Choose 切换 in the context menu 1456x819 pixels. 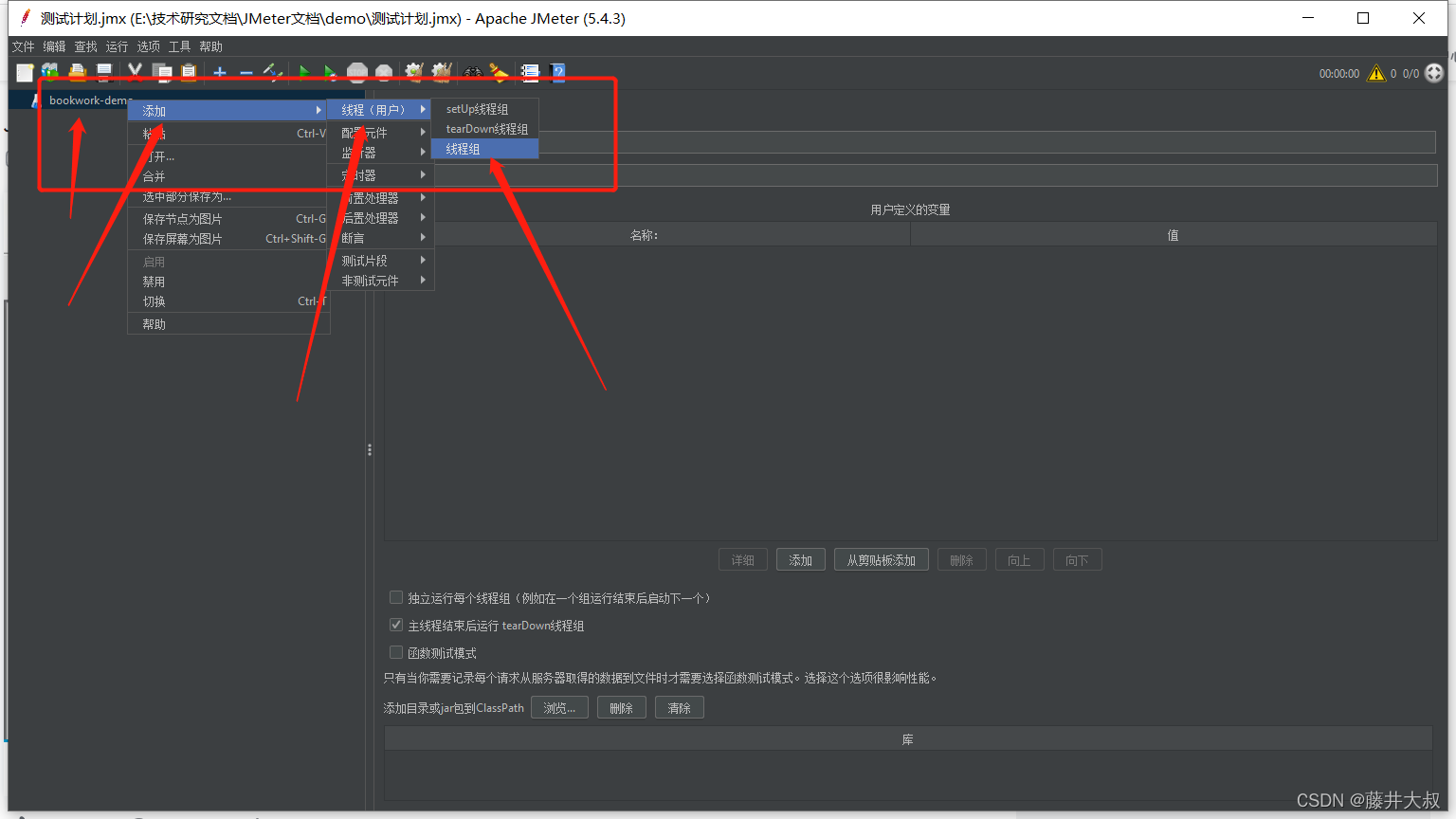pos(228,301)
